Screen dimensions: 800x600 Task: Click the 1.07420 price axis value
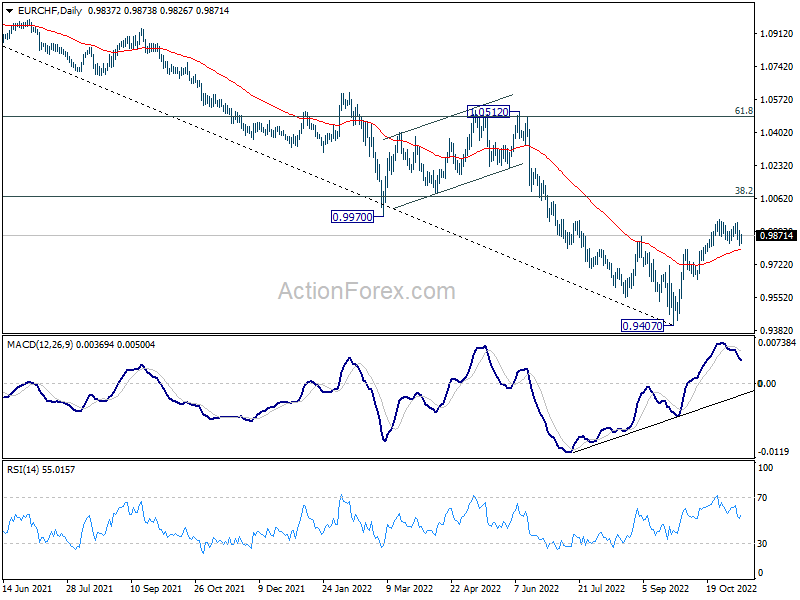pos(777,67)
